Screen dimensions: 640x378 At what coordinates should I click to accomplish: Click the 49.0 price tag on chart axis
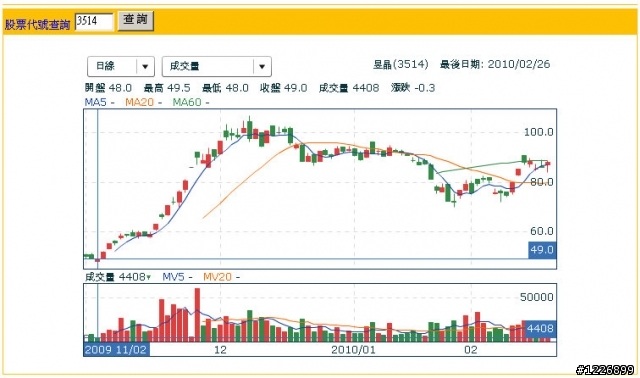[542, 250]
